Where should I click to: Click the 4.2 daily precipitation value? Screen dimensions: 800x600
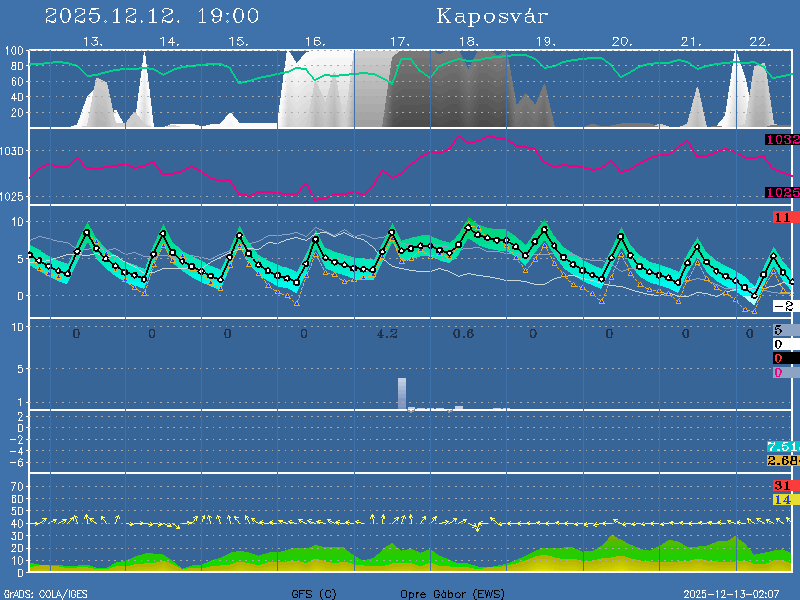click(387, 333)
